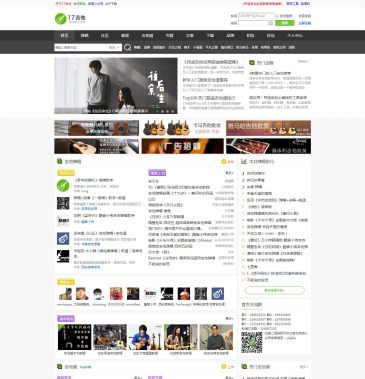
Task: Open video thumbnail of boy in blue with ukuleles
Action: tap(145, 337)
